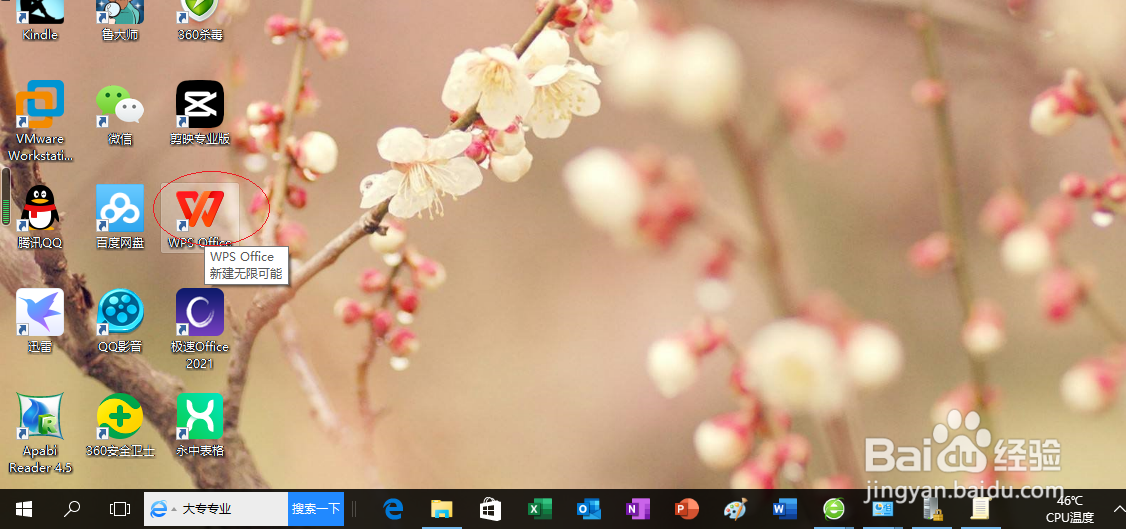Viewport: 1126px width, 529px height.
Task: Open the notepad-style taskbar icon
Action: (979, 509)
